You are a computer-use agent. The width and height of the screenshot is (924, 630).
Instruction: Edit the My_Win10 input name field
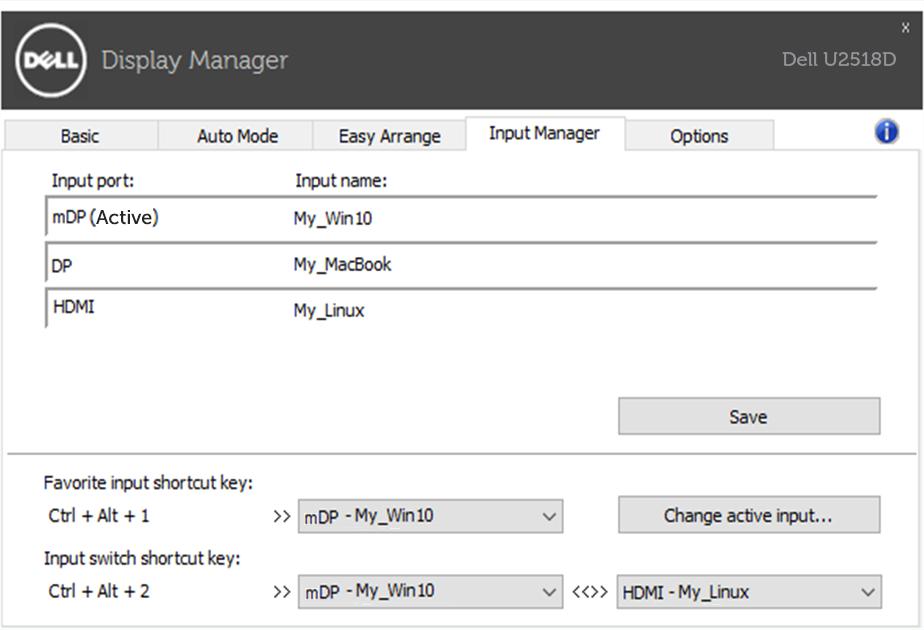pyautogui.click(x=333, y=218)
